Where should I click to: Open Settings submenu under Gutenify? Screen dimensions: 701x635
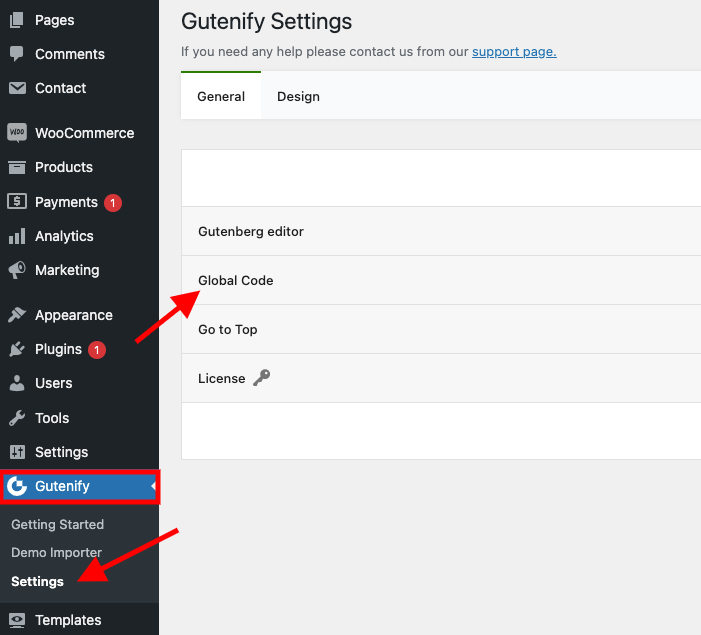[x=38, y=581]
